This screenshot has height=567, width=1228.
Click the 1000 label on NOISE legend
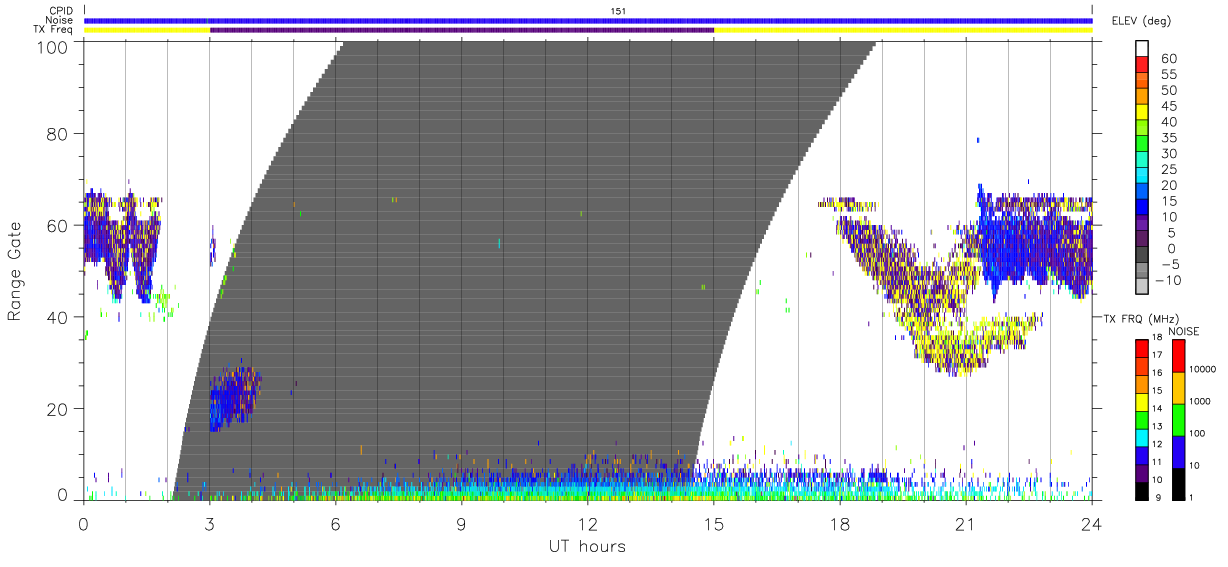[x=1202, y=401]
